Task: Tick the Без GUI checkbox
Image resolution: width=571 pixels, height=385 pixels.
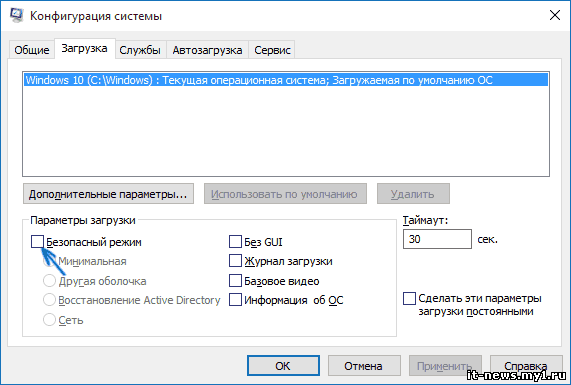Action: coord(235,242)
